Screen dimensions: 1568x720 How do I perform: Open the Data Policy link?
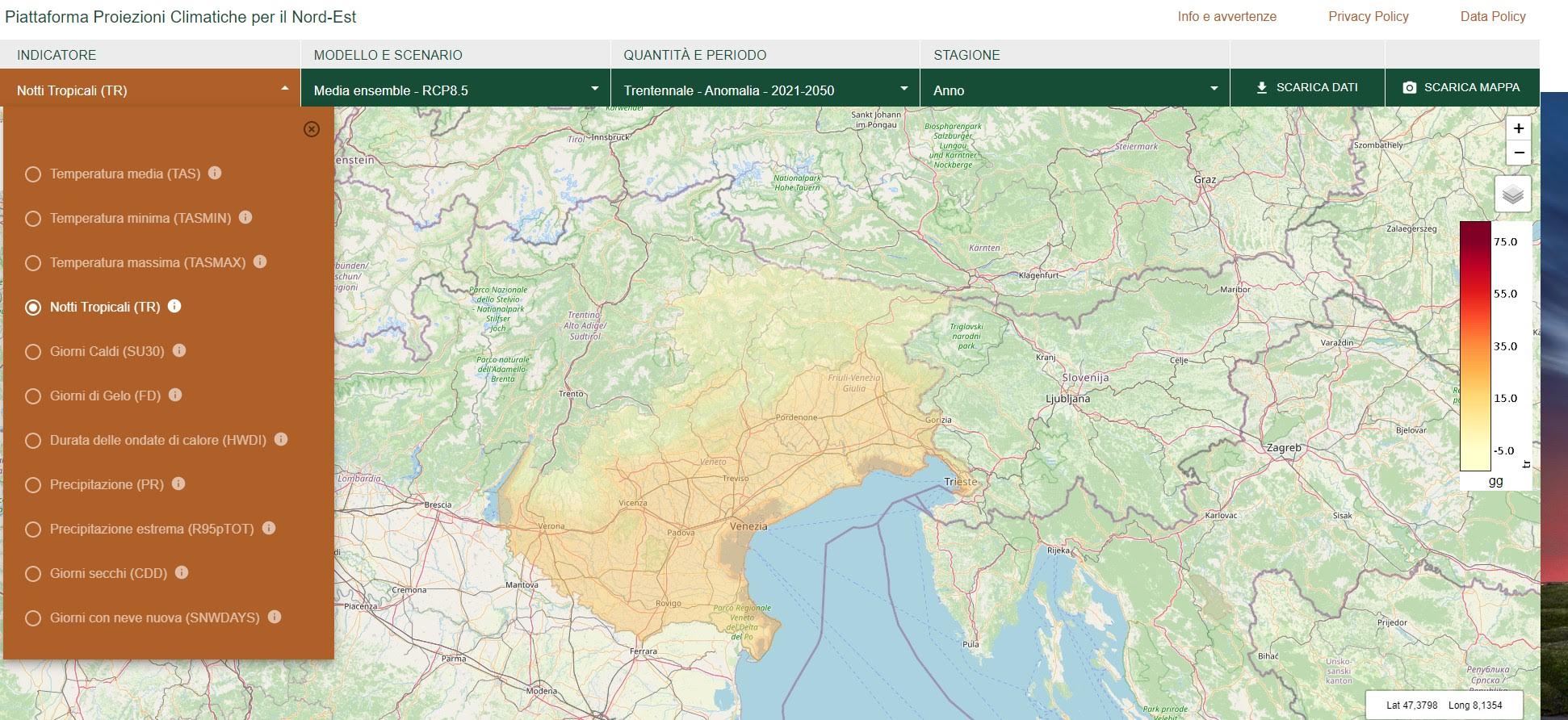pyautogui.click(x=1493, y=16)
